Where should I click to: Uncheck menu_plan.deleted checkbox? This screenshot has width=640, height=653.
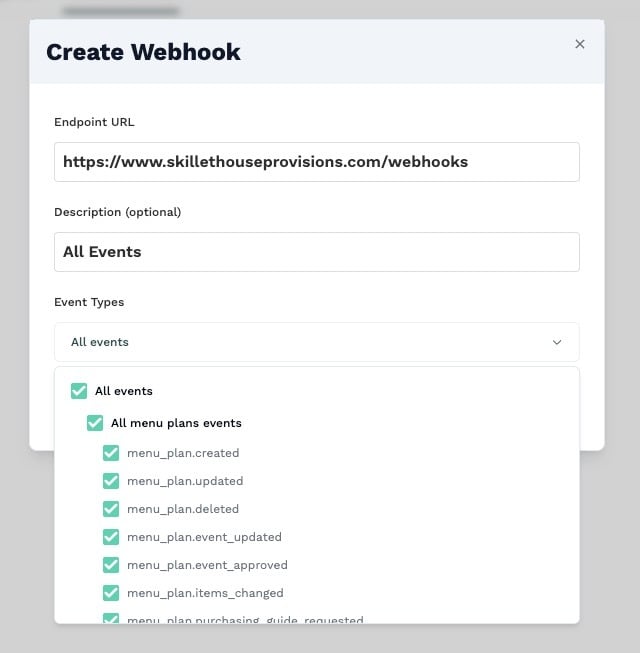coord(111,509)
